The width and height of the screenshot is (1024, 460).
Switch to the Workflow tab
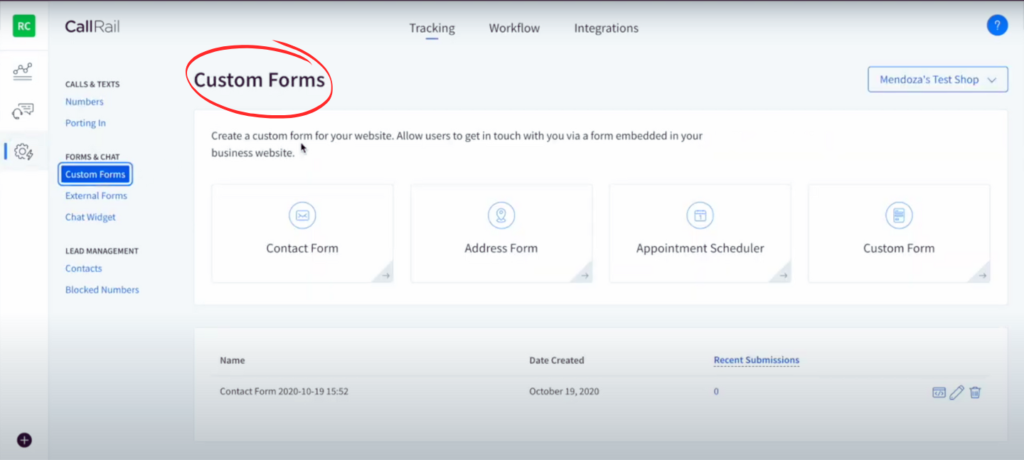click(x=515, y=28)
